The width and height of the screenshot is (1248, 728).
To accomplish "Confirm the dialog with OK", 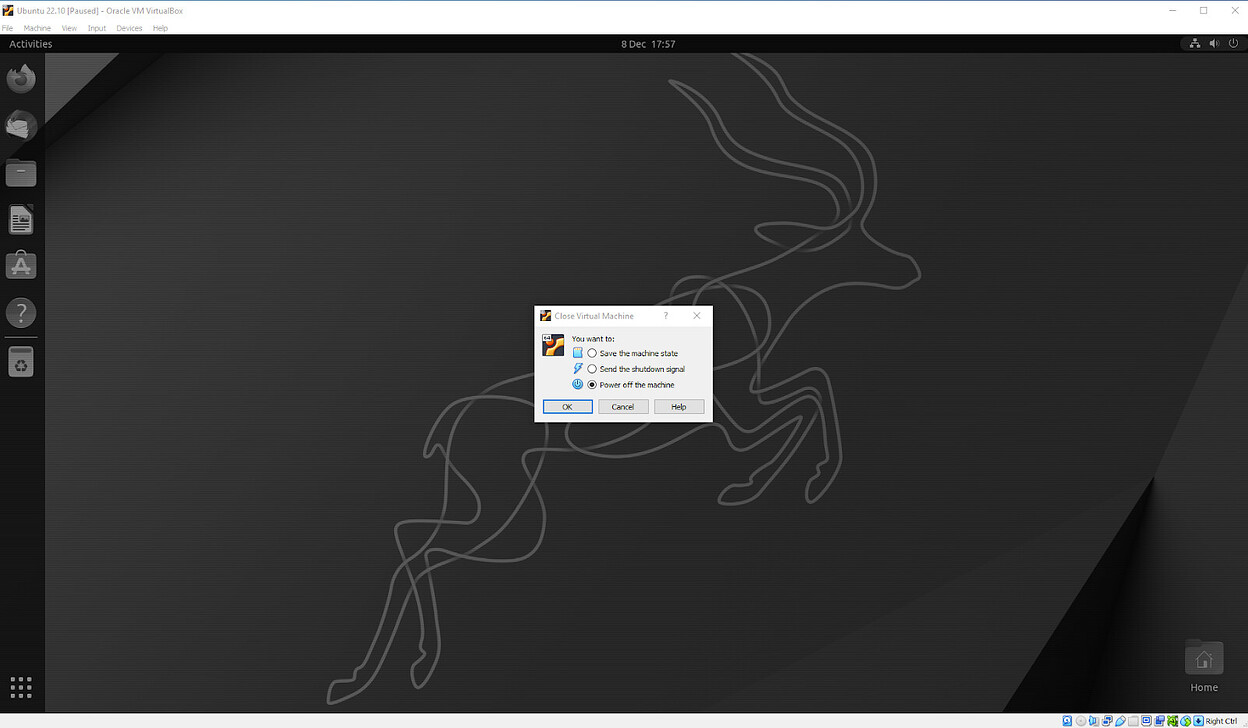I will 567,406.
